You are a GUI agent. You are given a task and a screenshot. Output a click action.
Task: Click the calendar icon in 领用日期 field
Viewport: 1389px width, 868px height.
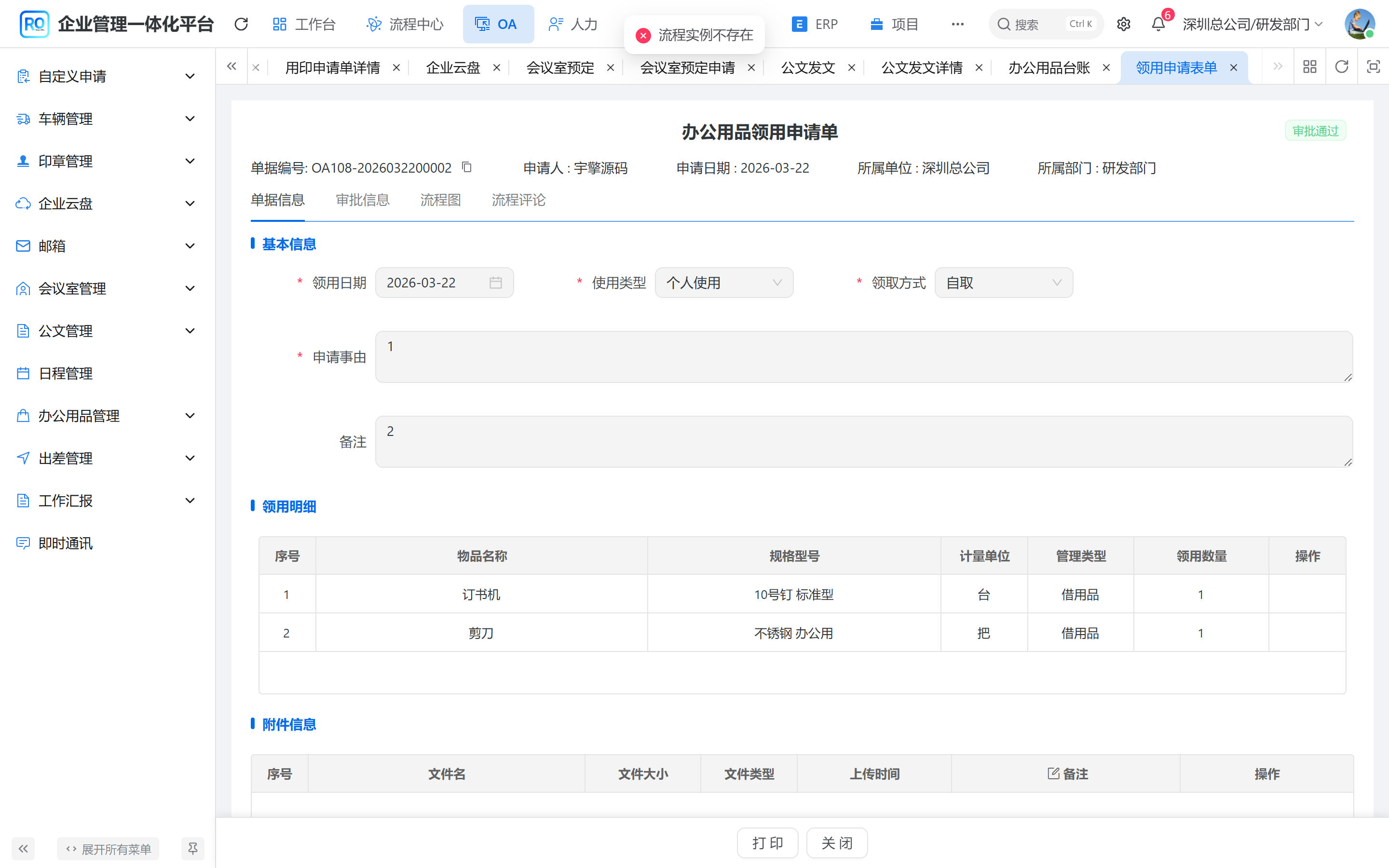pyautogui.click(x=495, y=283)
